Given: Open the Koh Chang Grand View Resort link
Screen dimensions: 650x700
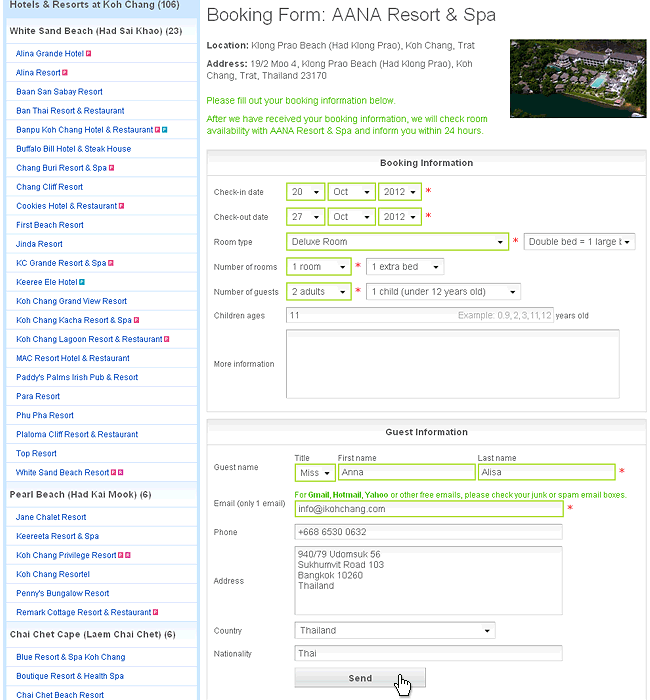Looking at the screenshot, I should coord(71,301).
